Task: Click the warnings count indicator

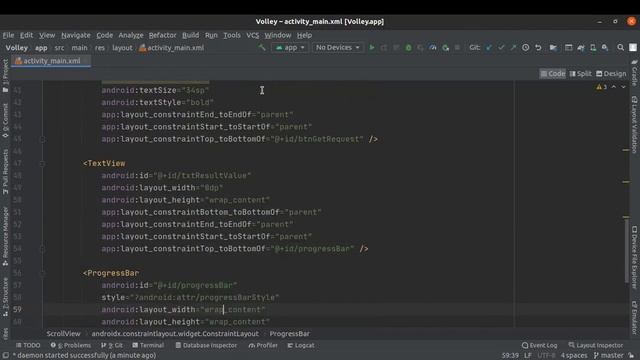Action: [x=601, y=87]
